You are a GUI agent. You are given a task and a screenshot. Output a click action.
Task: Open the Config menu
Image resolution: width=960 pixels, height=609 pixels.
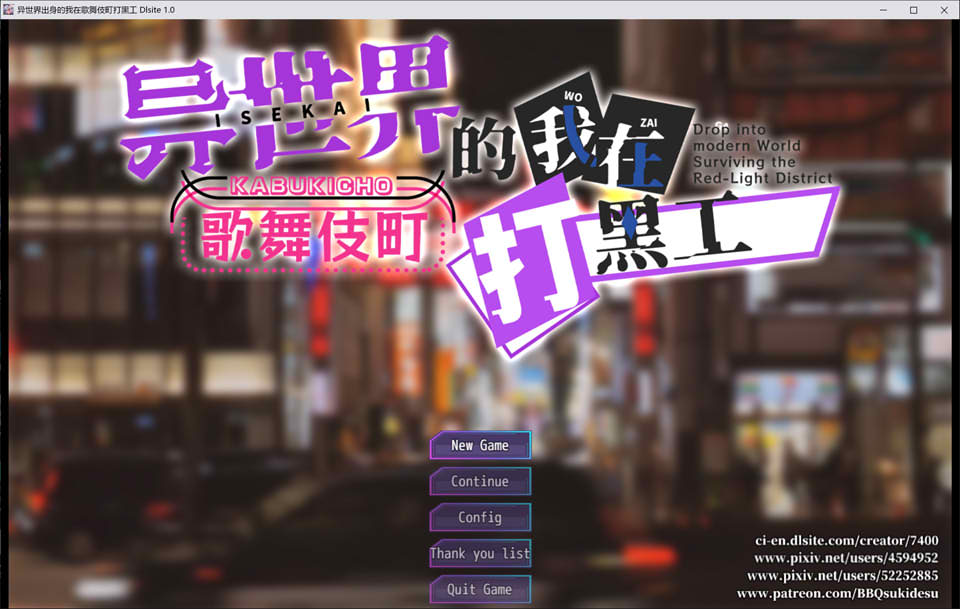(480, 518)
